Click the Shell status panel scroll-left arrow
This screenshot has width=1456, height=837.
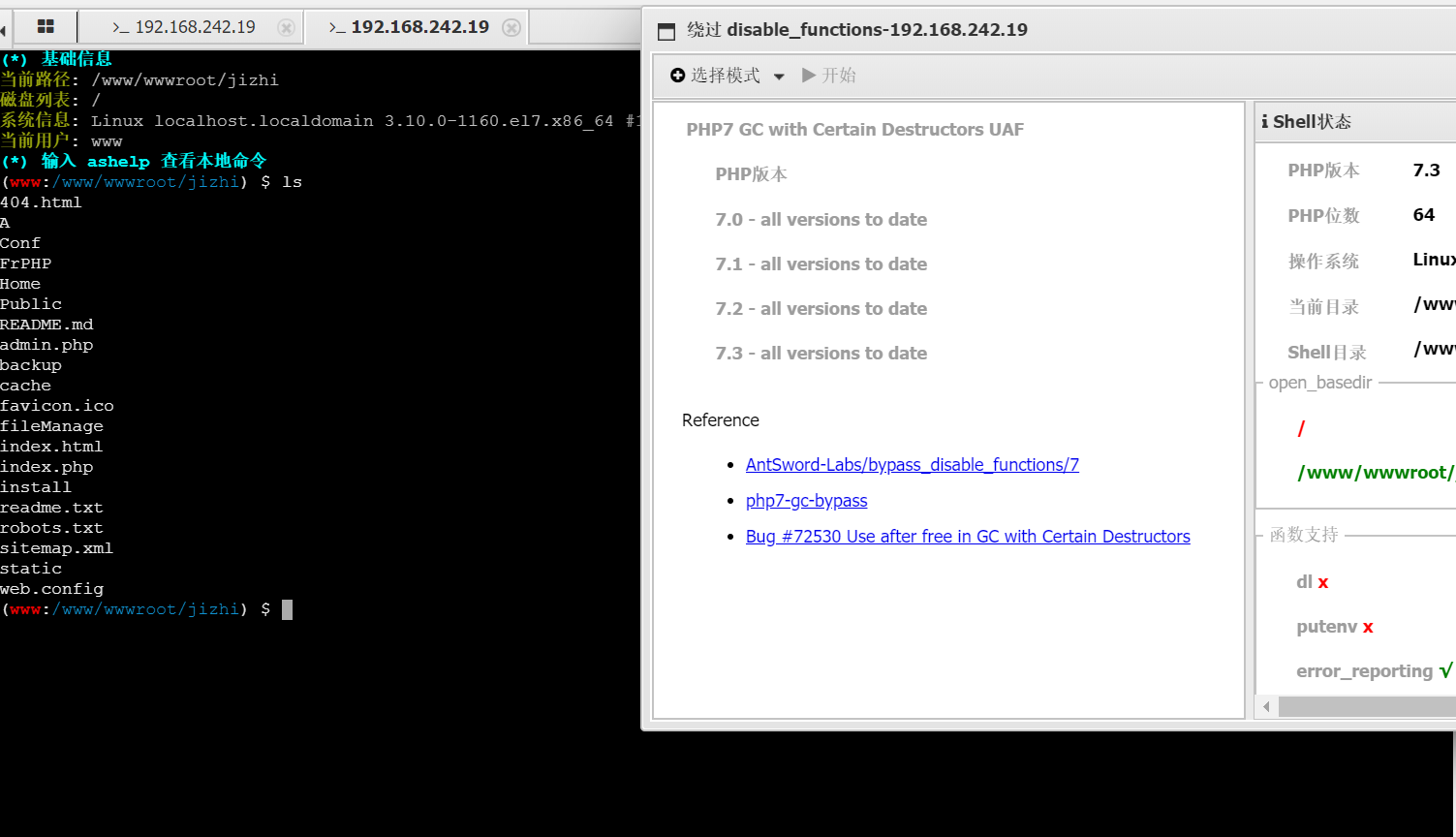coord(1266,707)
